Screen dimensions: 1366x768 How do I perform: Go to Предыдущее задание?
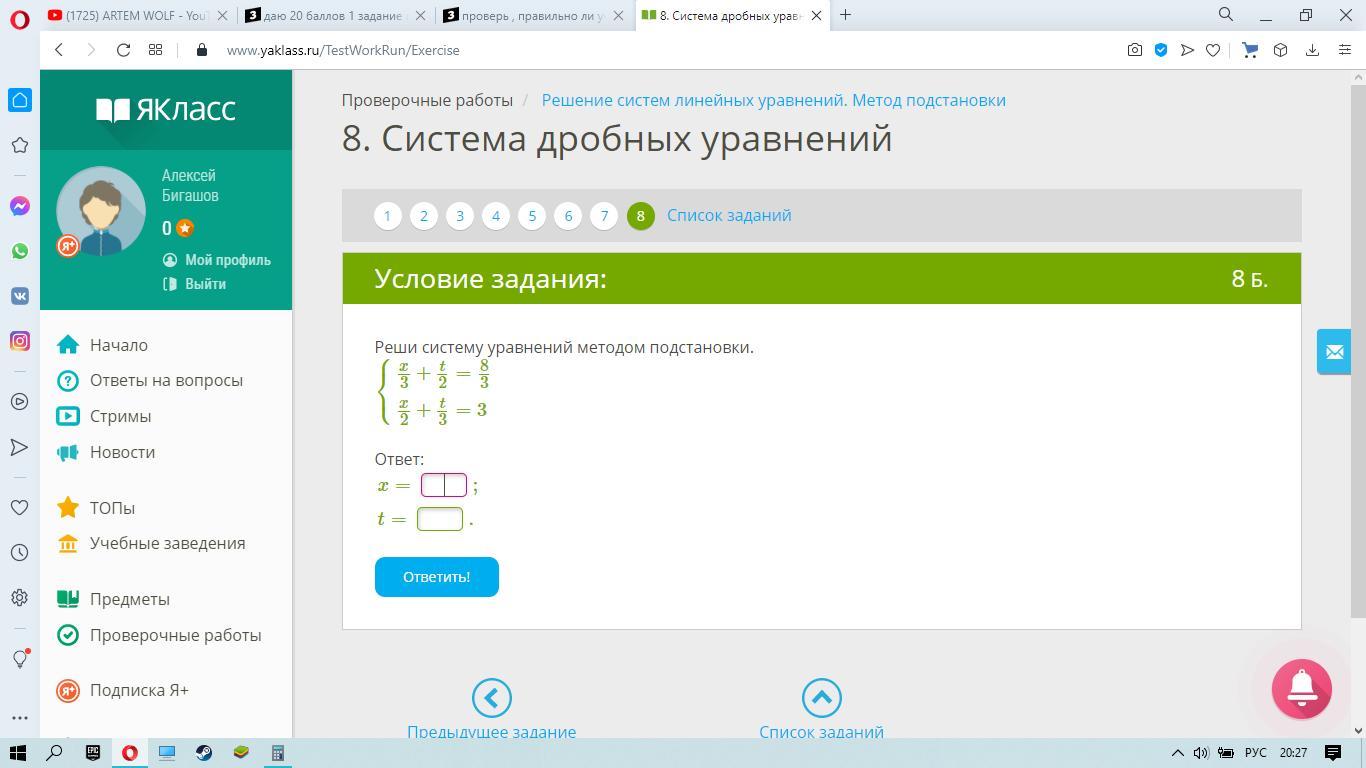[491, 710]
